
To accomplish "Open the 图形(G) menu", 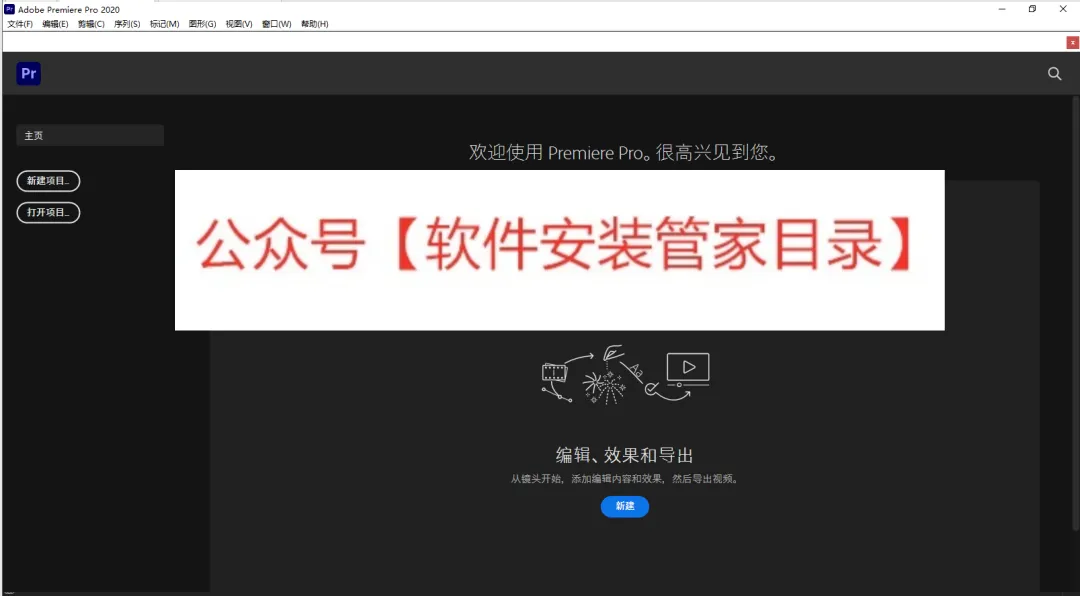I will point(202,24).
